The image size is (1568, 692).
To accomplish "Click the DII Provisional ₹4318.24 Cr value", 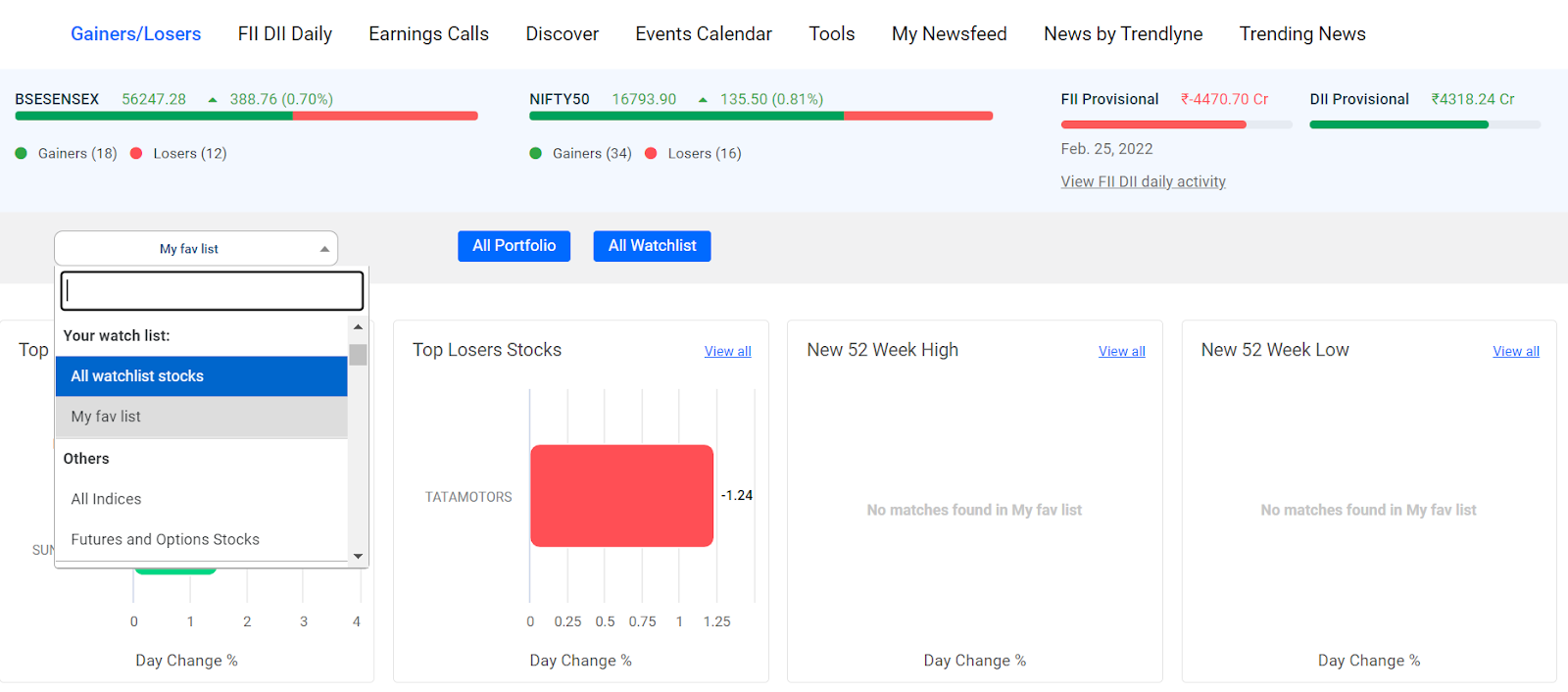I will click(1472, 99).
